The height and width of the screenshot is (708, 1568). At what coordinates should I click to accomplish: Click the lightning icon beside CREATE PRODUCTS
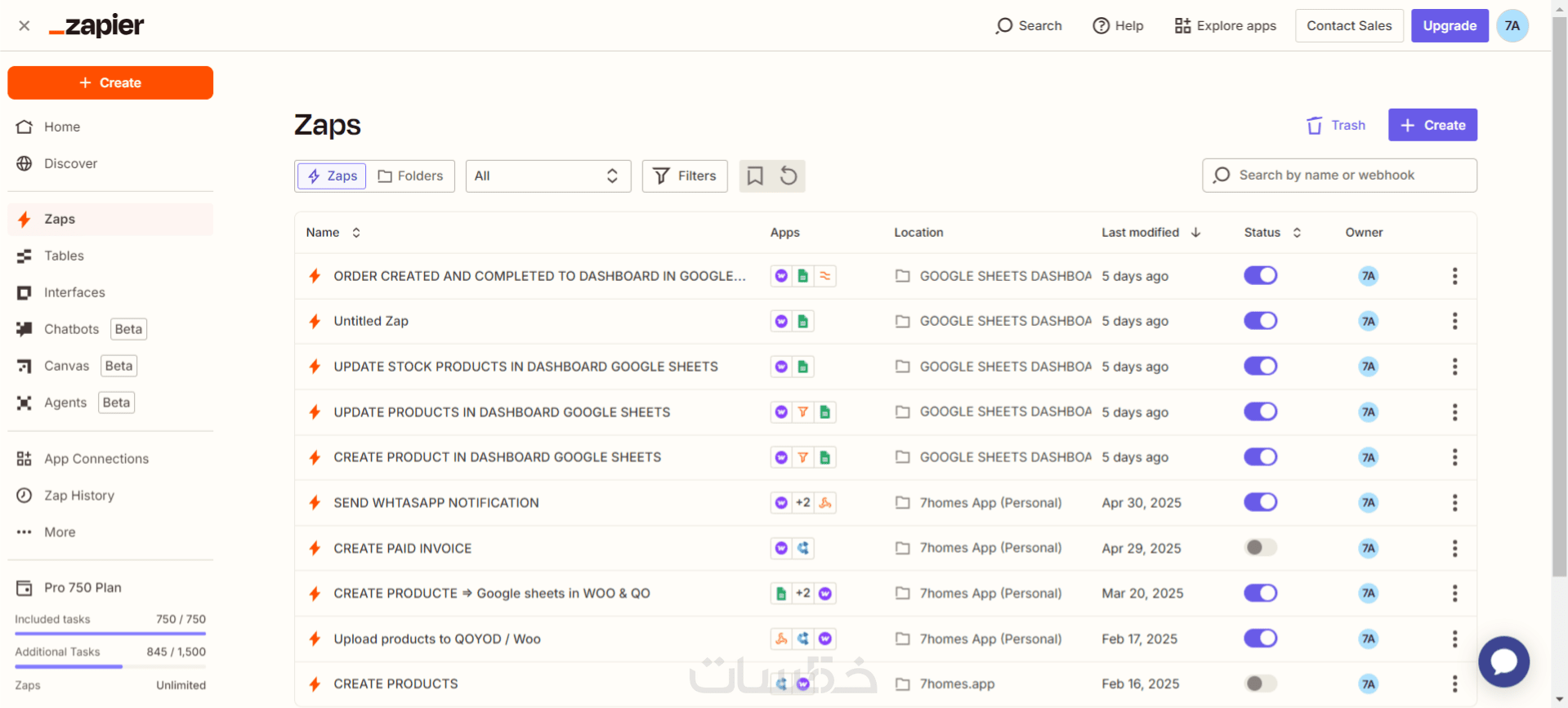tap(315, 684)
